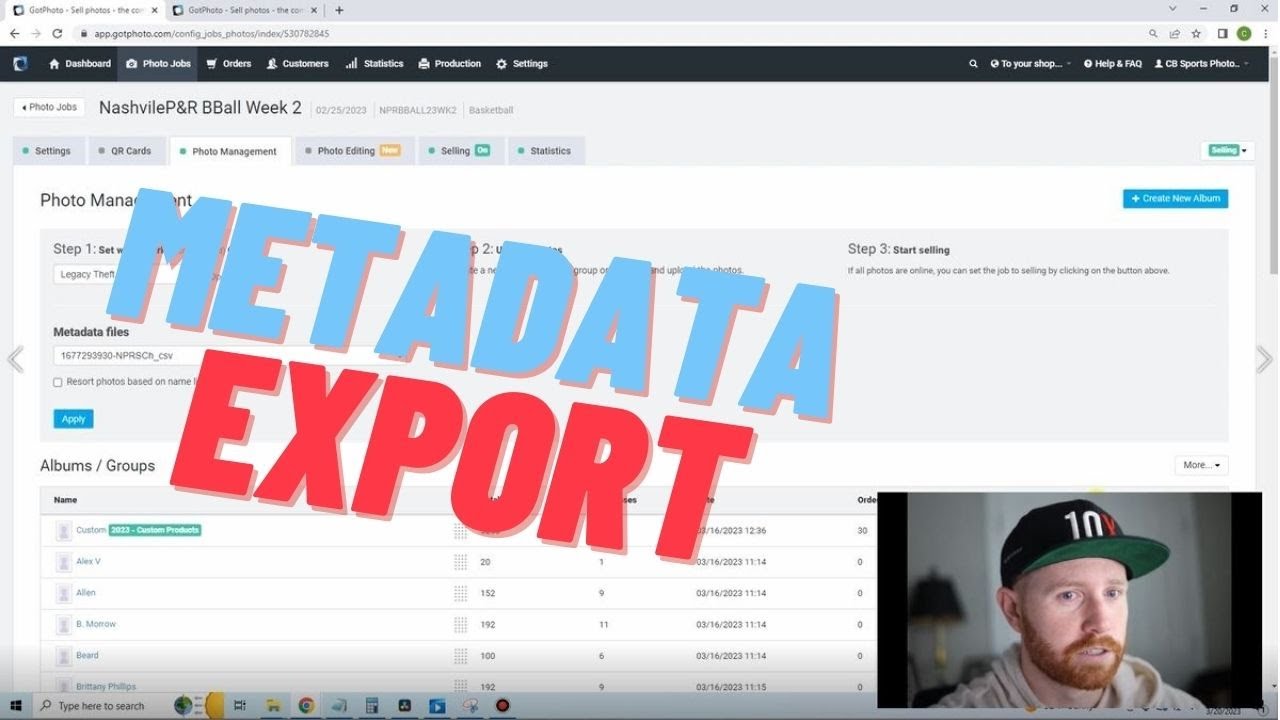Open the Selling status dropdown
Viewport: 1280px width, 720px height.
point(1228,151)
